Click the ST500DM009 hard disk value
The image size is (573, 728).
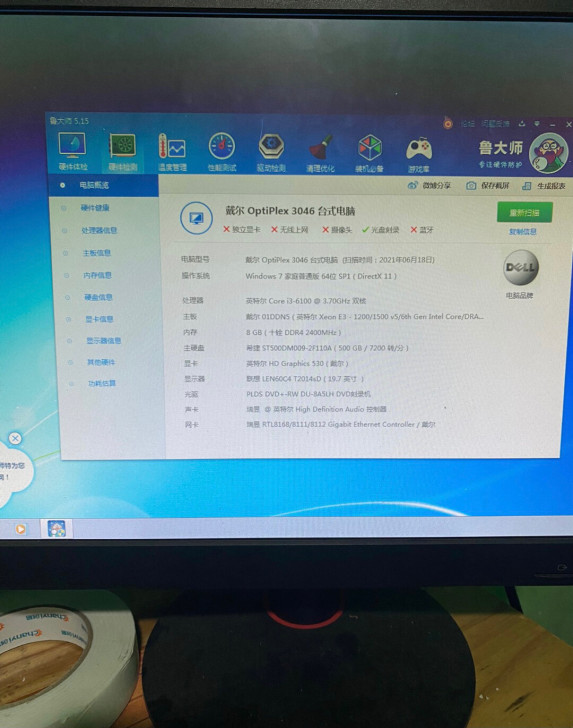point(327,348)
